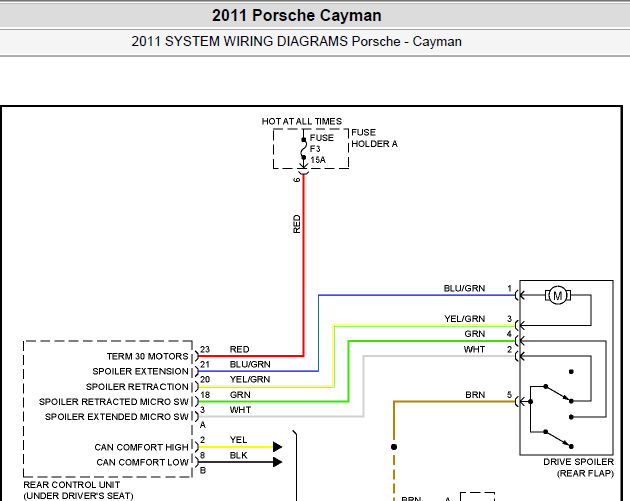This screenshot has width=630, height=501.
Task: Select SPOILER EXTENDED MICRO SW label
Action: point(117,417)
